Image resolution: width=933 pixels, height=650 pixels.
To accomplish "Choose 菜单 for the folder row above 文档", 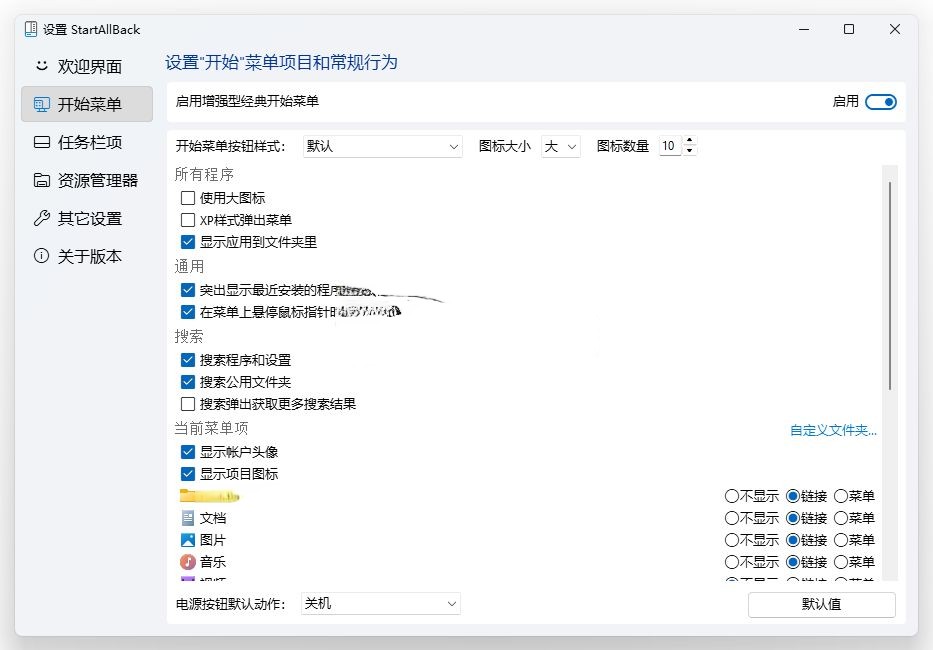I will click(841, 496).
